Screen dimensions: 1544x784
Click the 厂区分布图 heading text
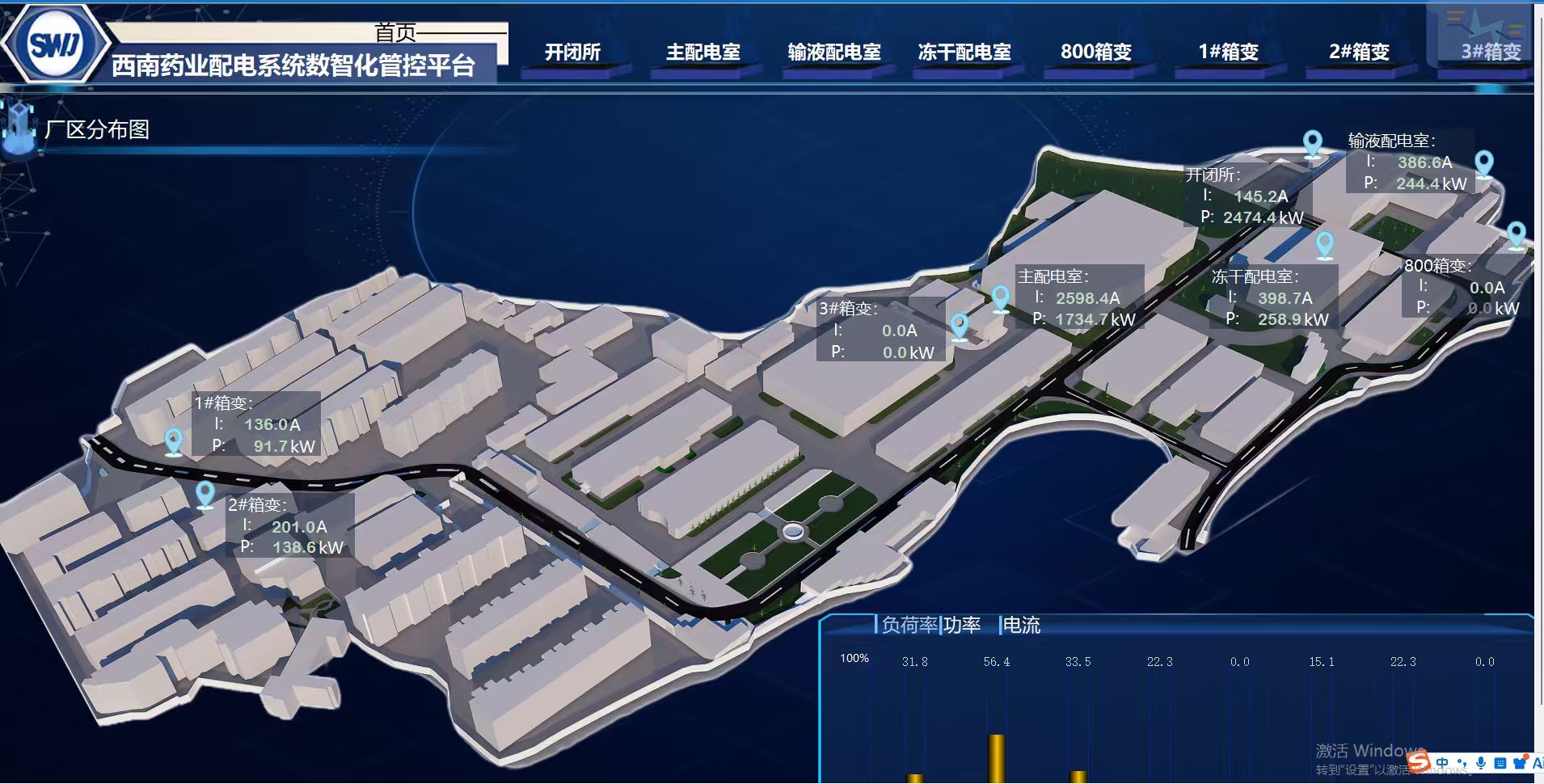click(x=97, y=129)
